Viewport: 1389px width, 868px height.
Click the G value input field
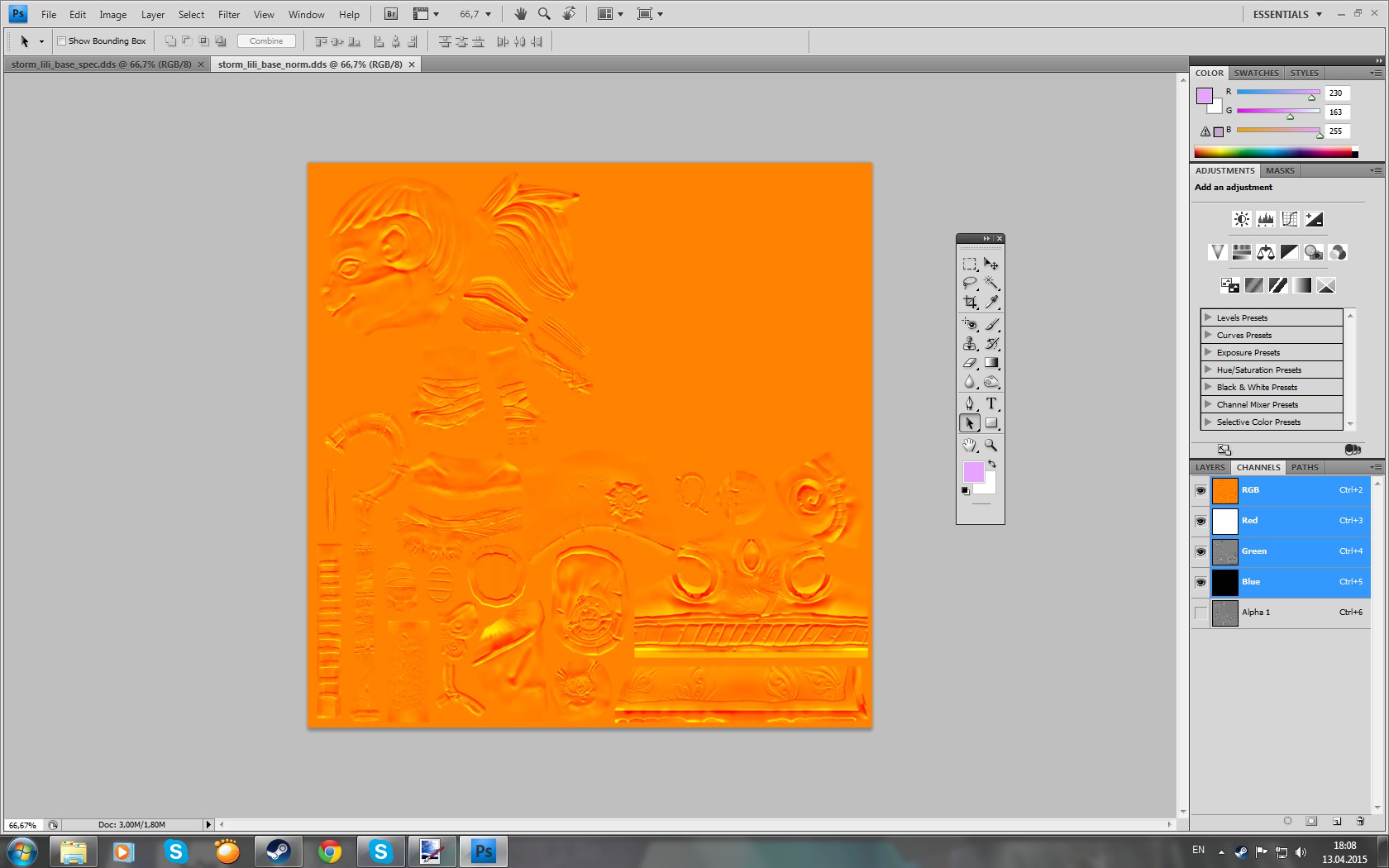[1337, 112]
